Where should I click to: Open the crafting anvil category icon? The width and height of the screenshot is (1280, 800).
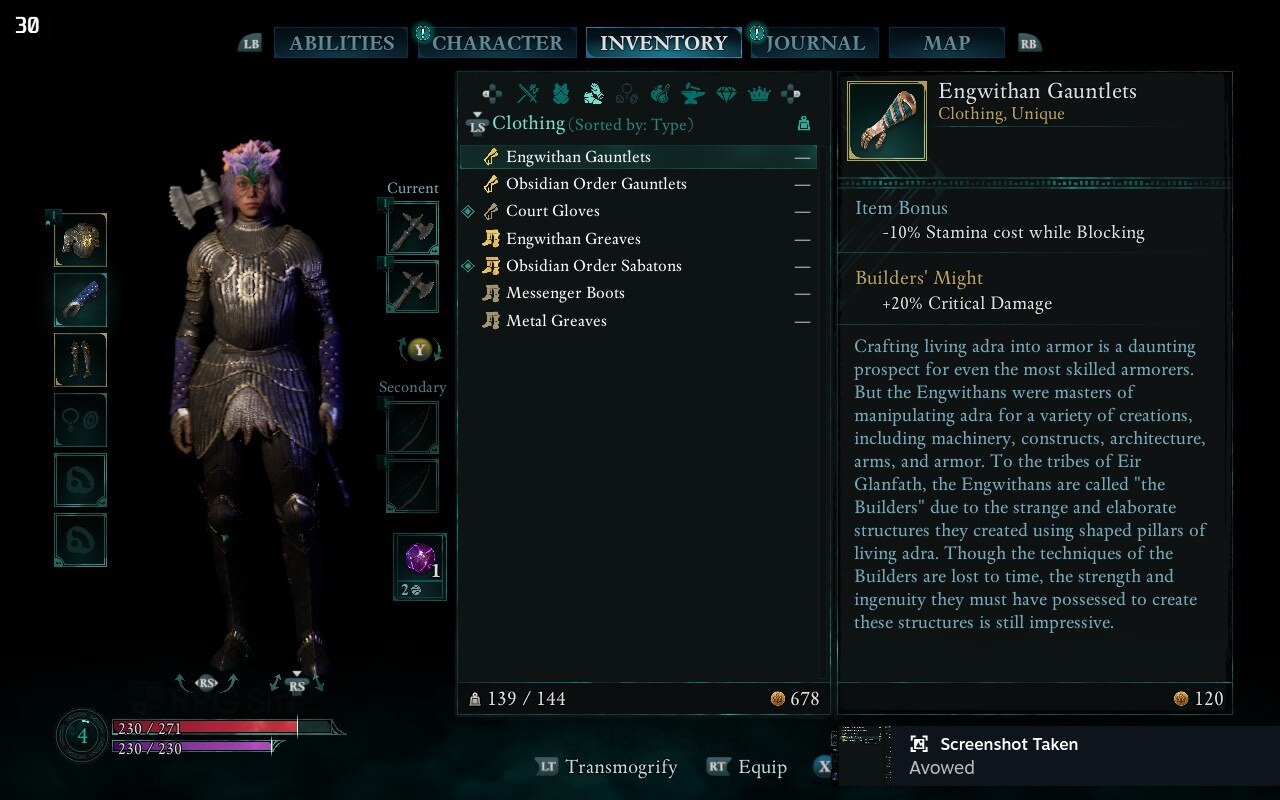692,94
